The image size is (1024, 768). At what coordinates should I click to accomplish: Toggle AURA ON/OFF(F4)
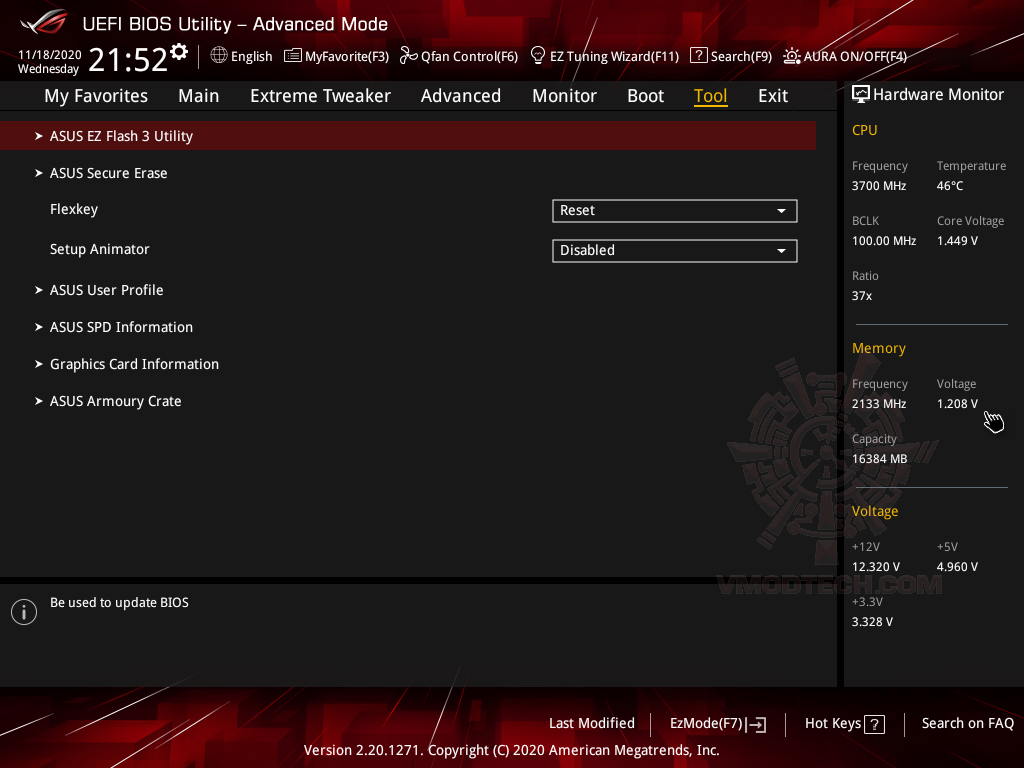pyautogui.click(x=855, y=57)
